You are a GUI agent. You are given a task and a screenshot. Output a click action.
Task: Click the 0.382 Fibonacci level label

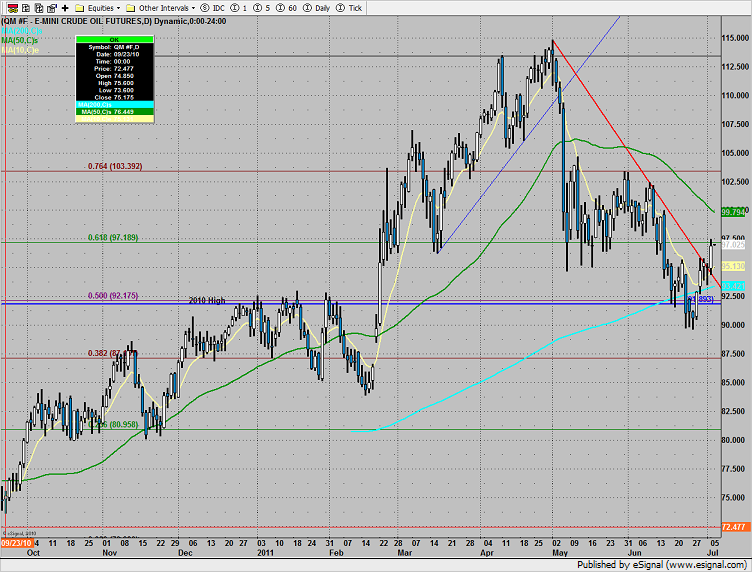(x=113, y=353)
